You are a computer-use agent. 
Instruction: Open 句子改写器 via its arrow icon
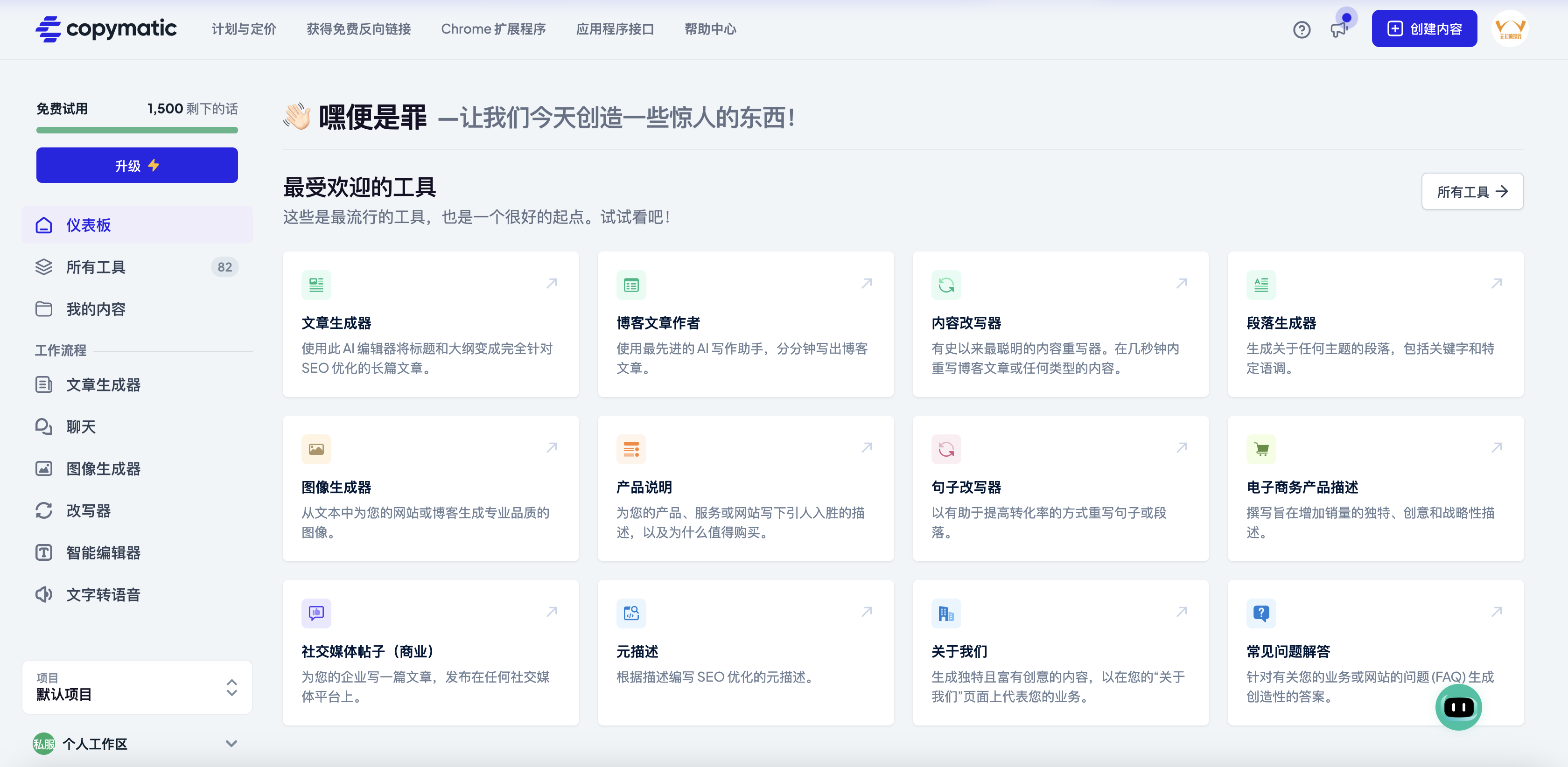(1182, 447)
